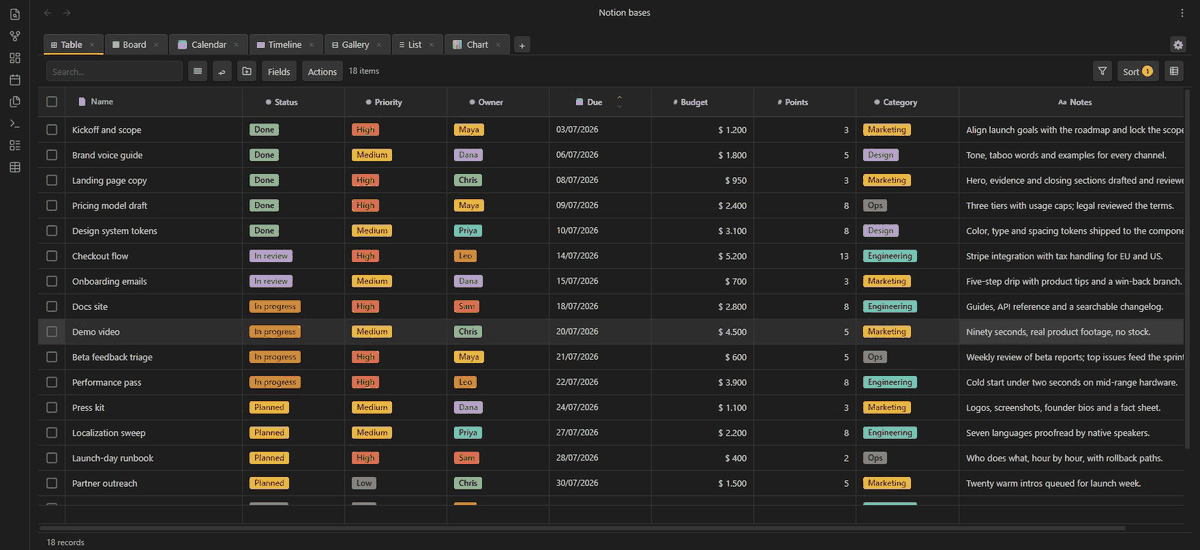1200x550 pixels.
Task: Open canvas grid icon in left ribbon
Action: (14, 58)
